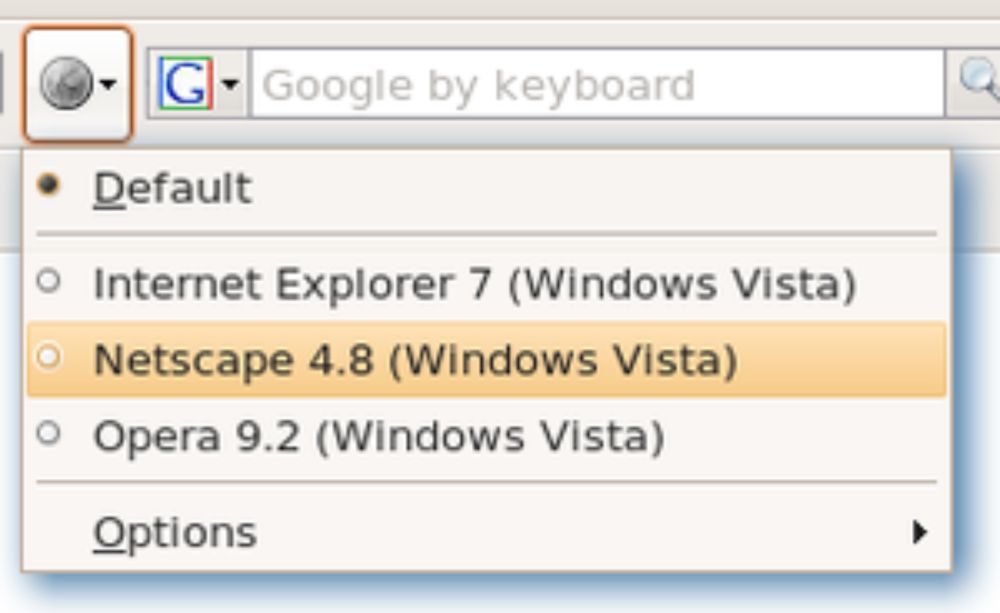1000x613 pixels.
Task: Focus the 'Google by keyboard' search field
Action: point(595,86)
